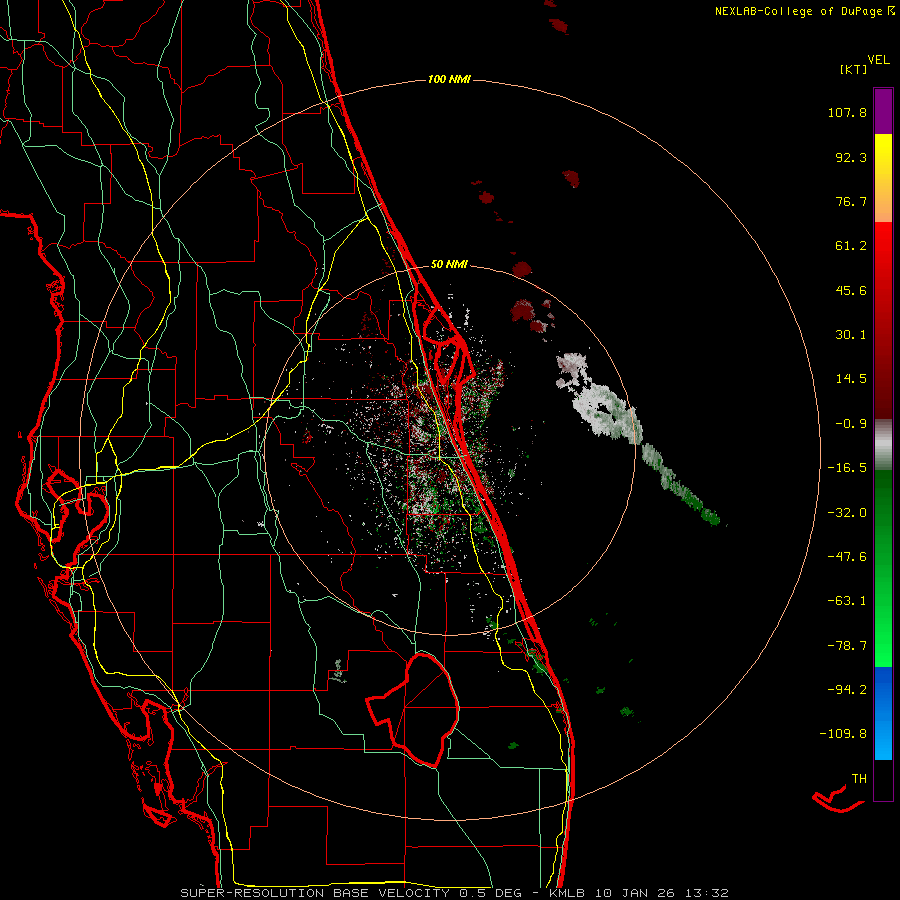This screenshot has width=900, height=900.
Task: Click the 50 NMI range ring label
Action: [x=449, y=264]
